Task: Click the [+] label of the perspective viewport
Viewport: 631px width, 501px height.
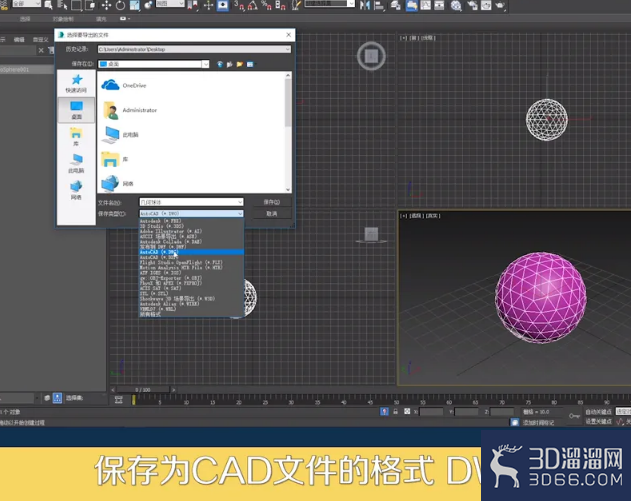Action: (403, 216)
